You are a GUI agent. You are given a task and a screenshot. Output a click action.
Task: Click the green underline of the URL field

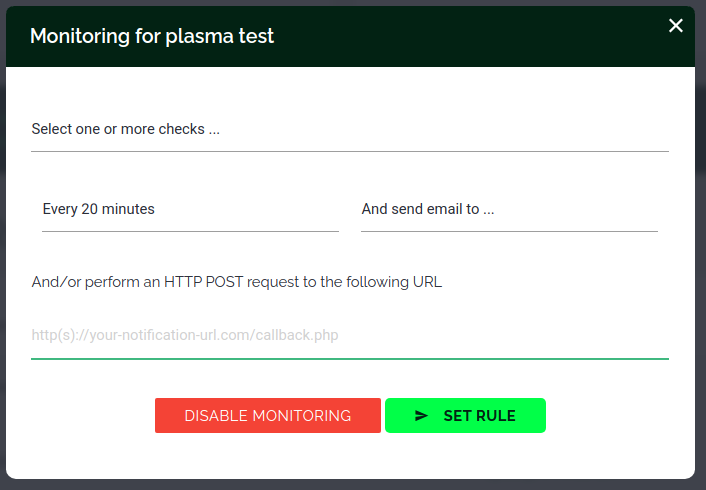(349, 358)
